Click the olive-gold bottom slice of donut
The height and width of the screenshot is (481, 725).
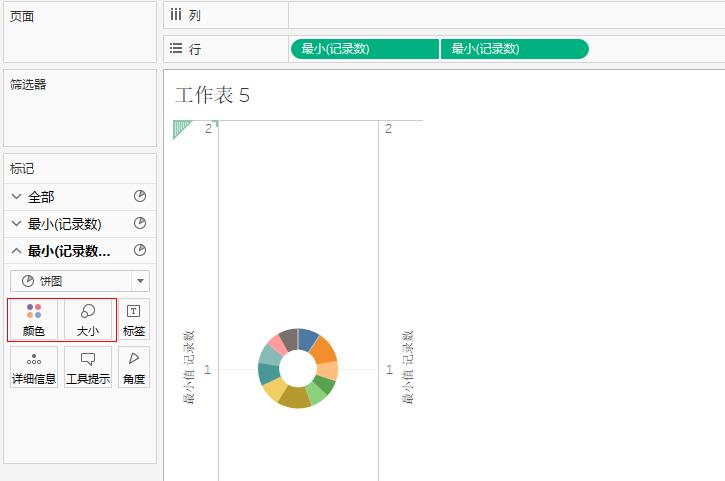295,398
